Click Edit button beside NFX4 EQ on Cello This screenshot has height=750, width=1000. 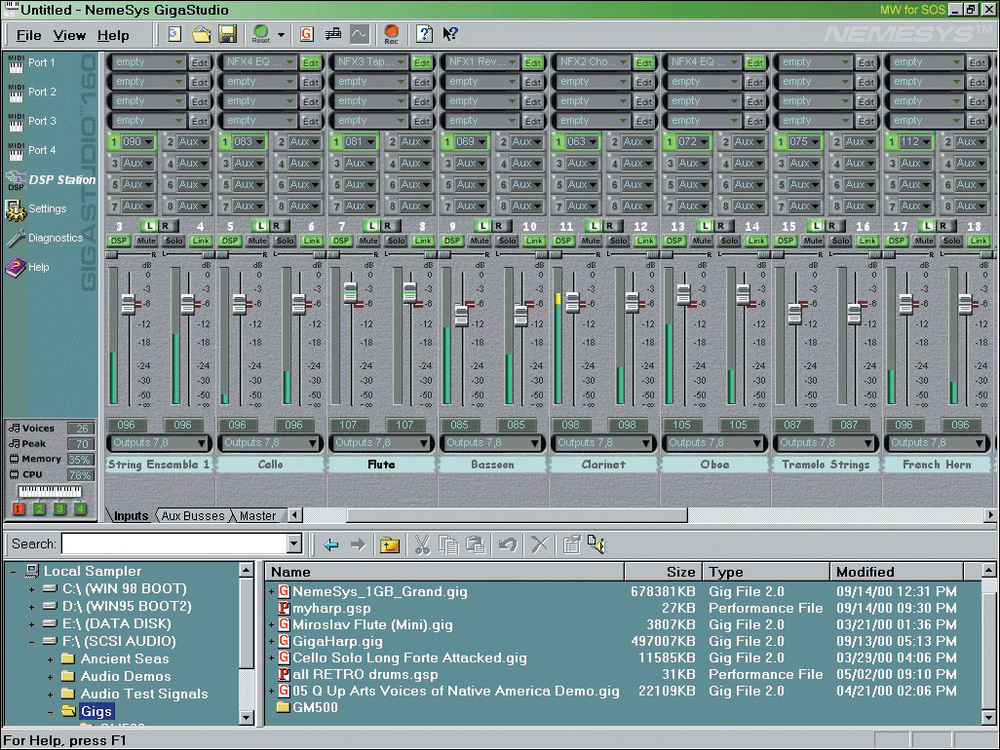(311, 62)
